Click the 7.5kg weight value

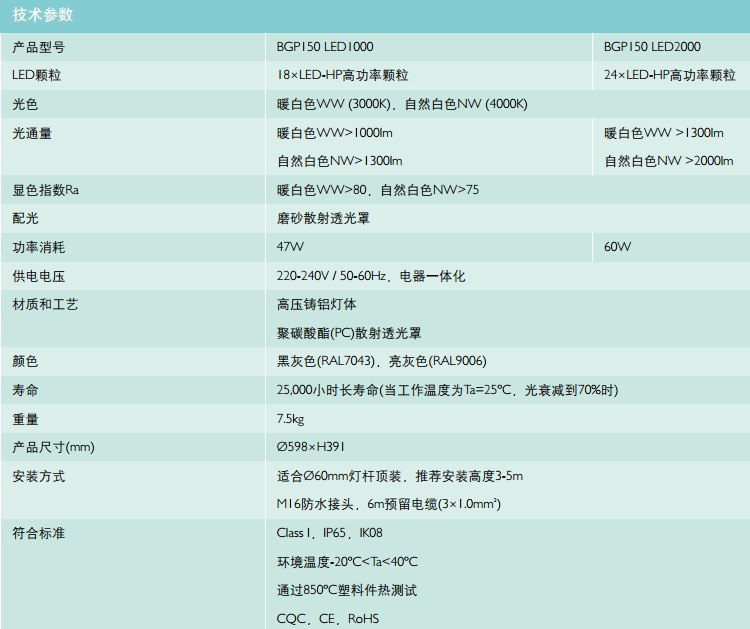[291, 419]
